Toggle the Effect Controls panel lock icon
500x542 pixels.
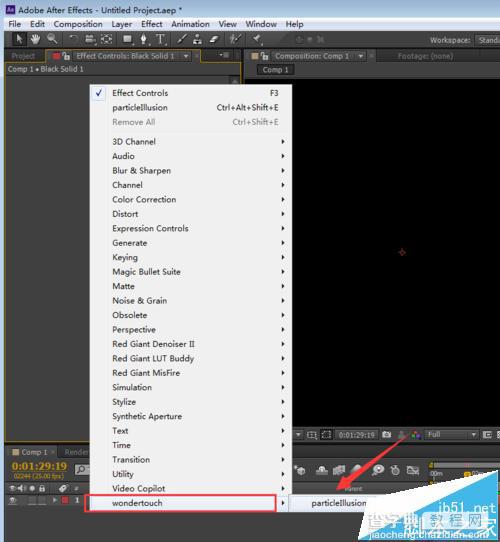[x=66, y=56]
